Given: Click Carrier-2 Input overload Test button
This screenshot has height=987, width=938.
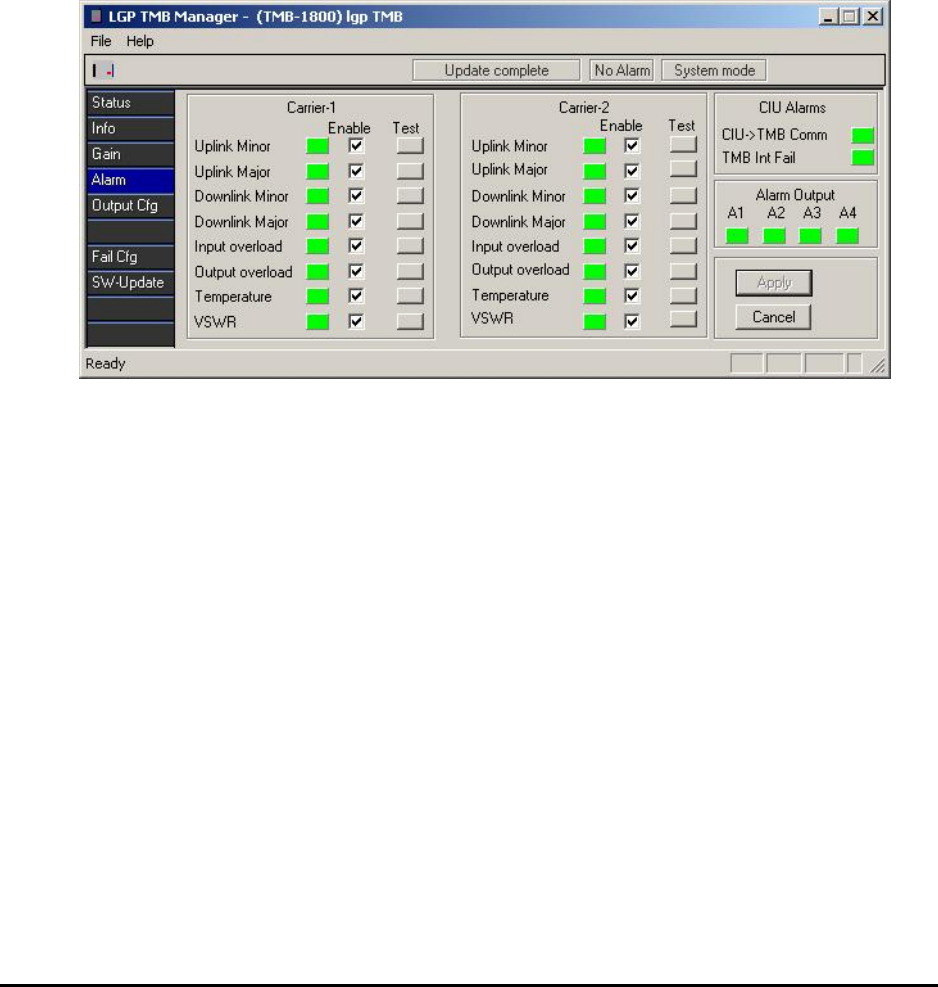Looking at the screenshot, I should 683,245.
